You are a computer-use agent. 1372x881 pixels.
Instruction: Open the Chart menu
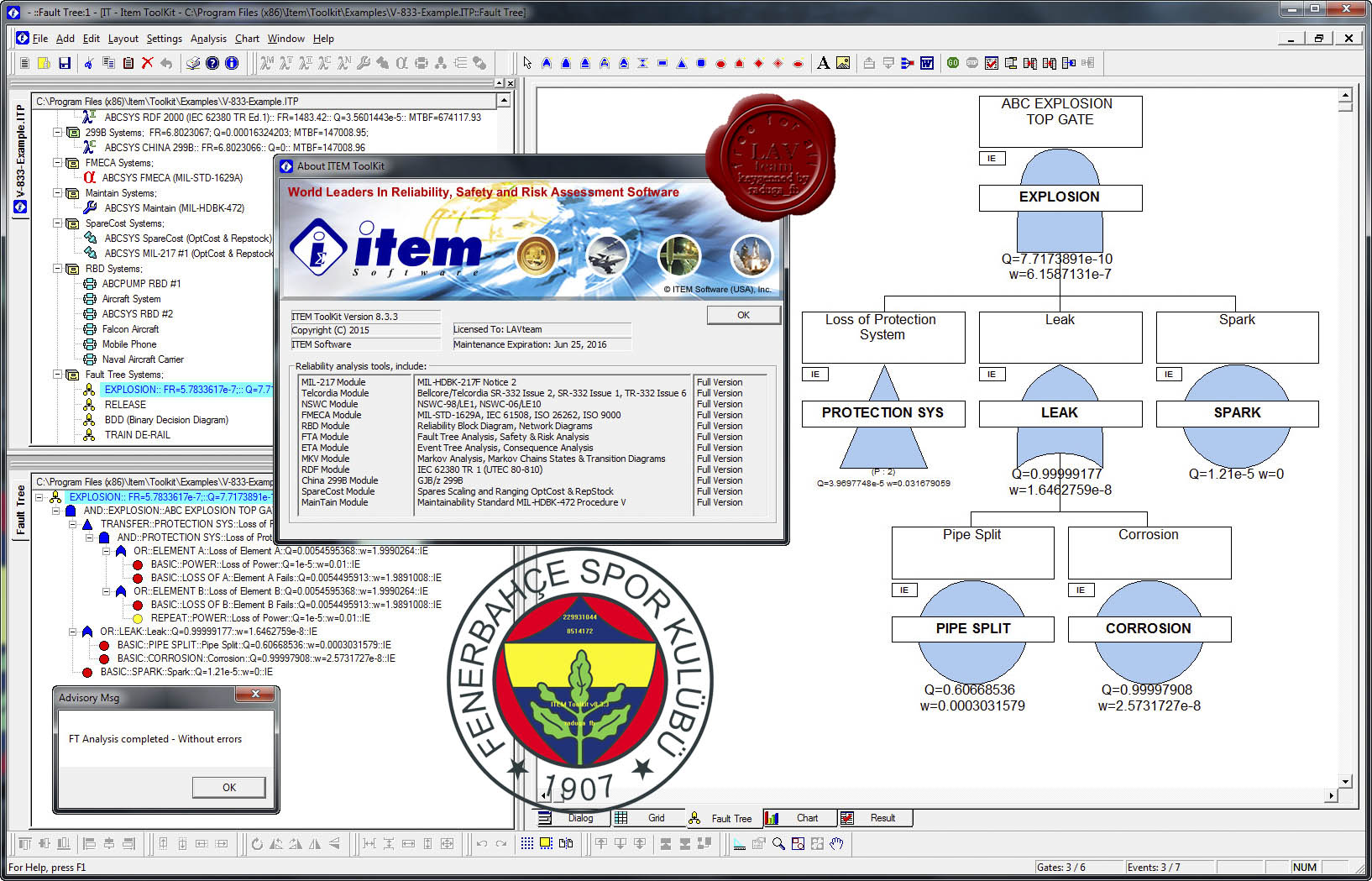click(x=247, y=39)
